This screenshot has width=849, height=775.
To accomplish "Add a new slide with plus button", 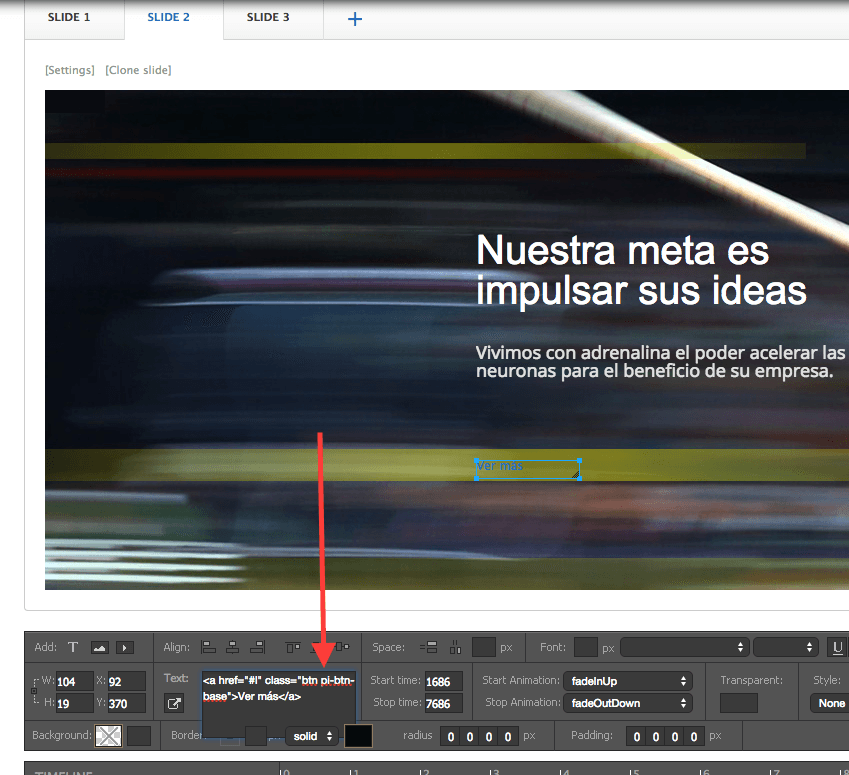I will [x=354, y=18].
